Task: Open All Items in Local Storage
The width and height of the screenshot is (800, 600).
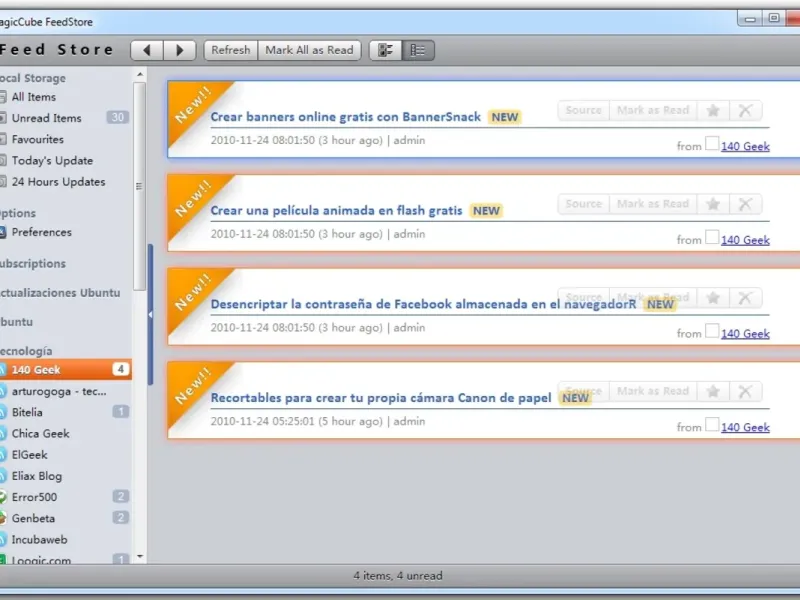Action: click(x=34, y=97)
